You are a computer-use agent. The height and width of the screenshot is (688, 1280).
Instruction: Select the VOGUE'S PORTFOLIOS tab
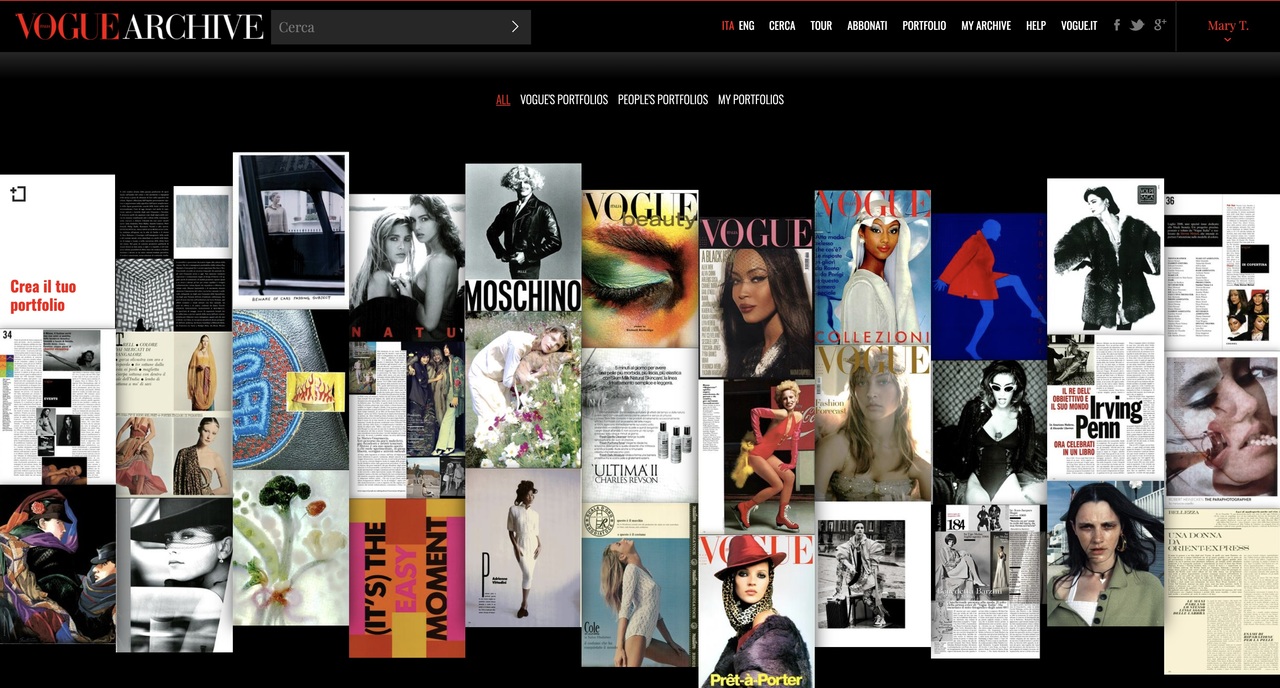coord(564,100)
